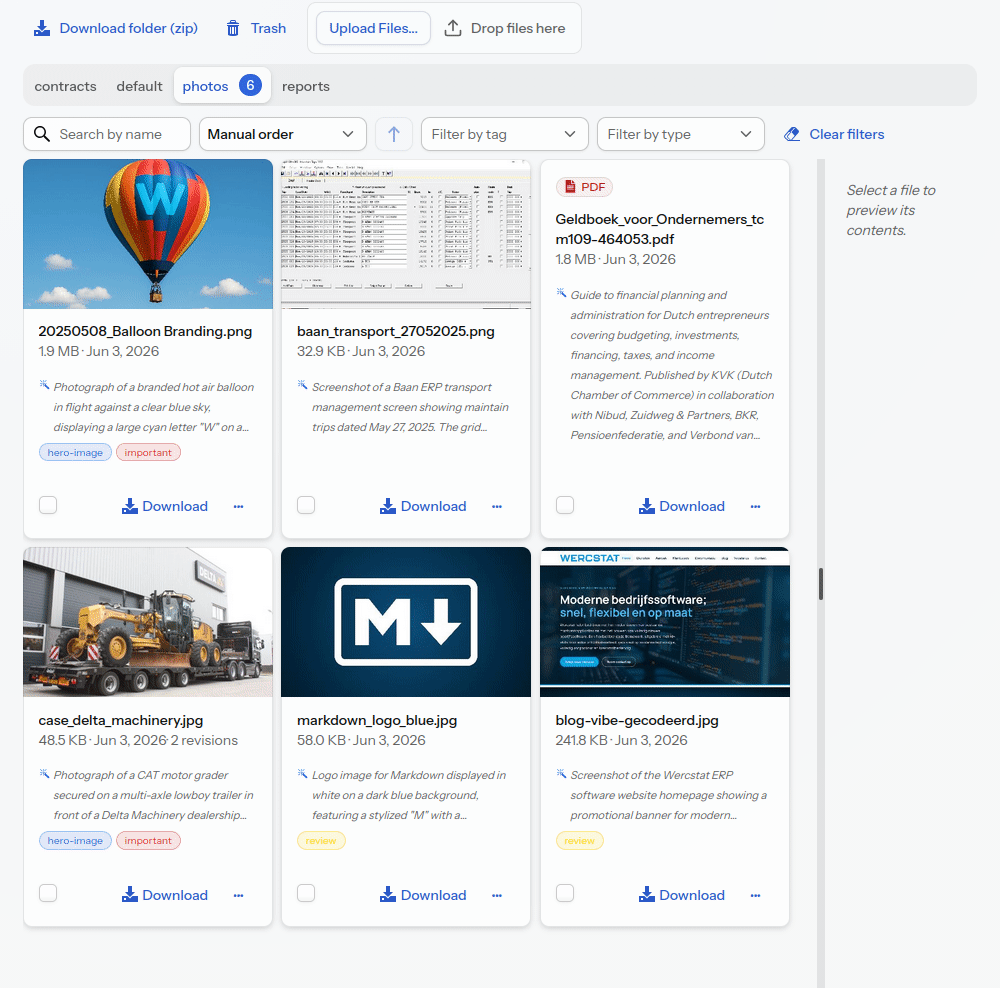
Task: Select checkbox for blog-vibe-gecodeerd.jpg
Action: 565,893
